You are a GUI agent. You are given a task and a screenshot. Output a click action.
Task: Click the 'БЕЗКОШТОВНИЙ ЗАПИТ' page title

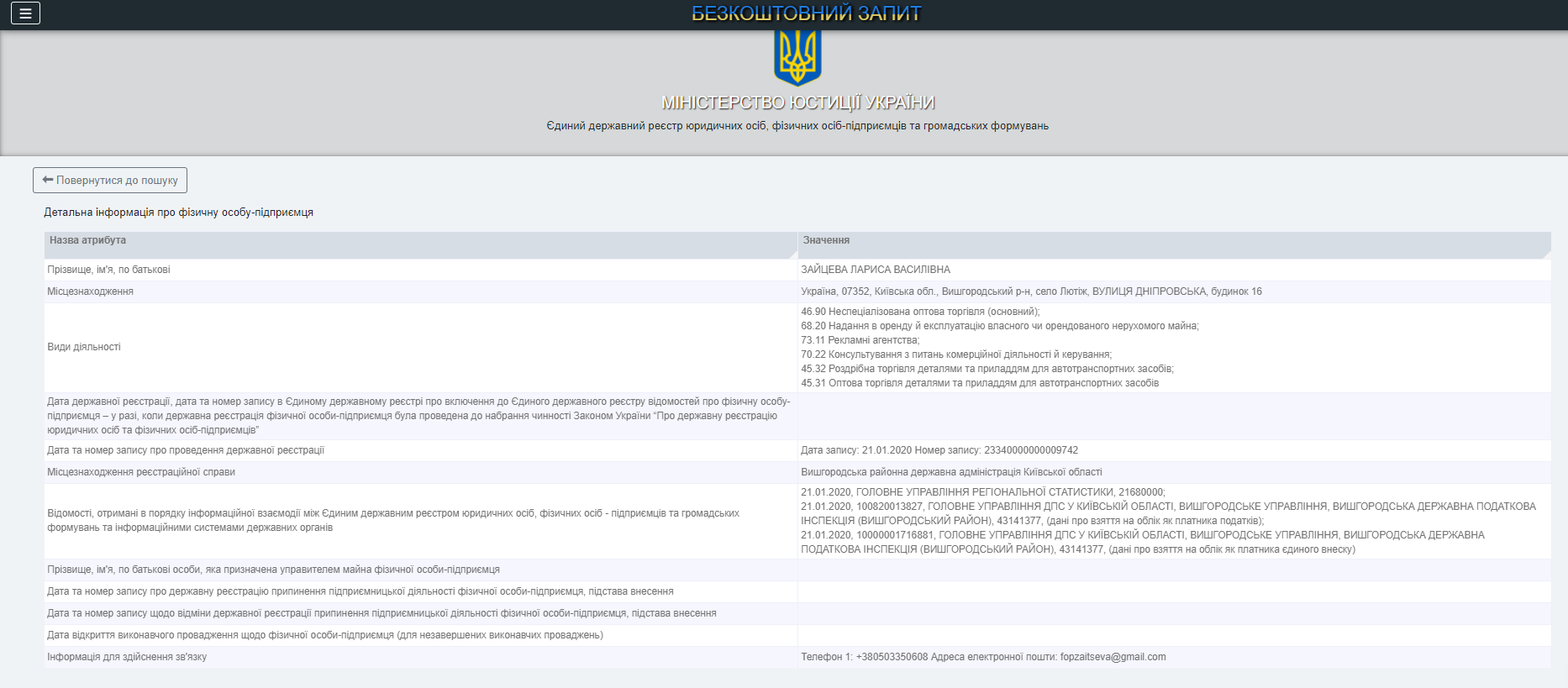pyautogui.click(x=806, y=13)
